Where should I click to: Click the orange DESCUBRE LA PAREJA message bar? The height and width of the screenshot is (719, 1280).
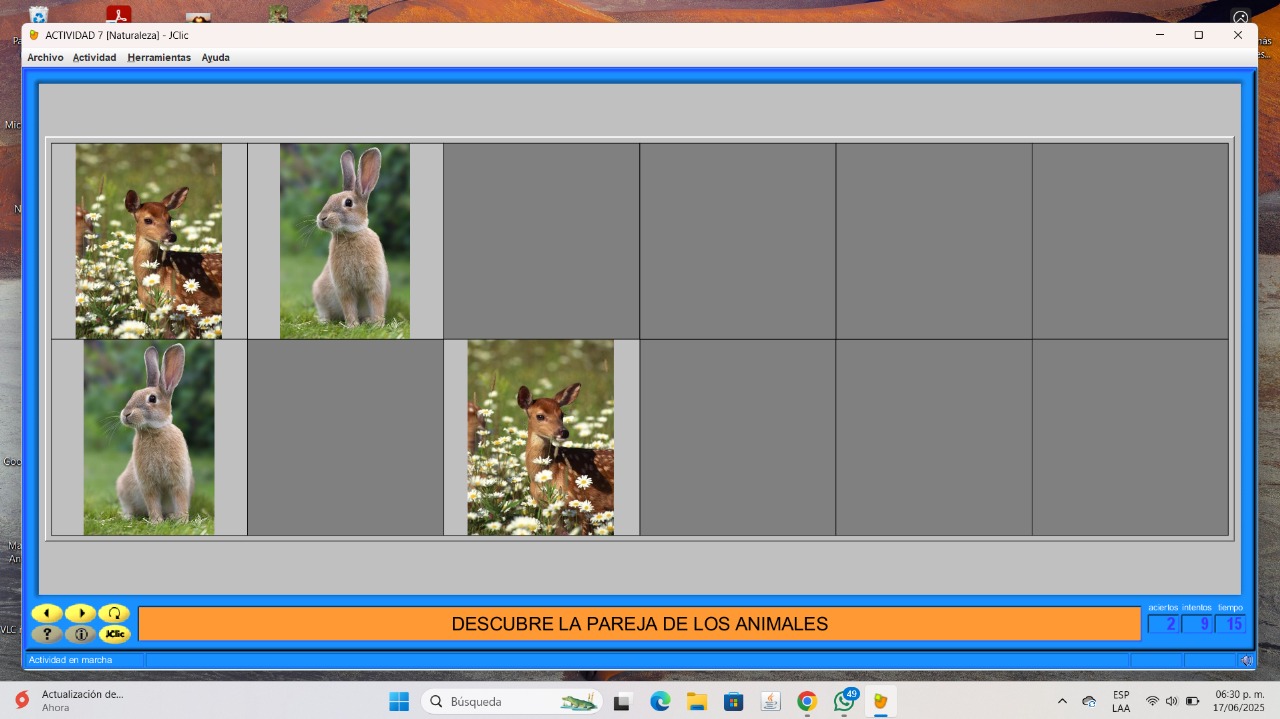[x=639, y=624]
